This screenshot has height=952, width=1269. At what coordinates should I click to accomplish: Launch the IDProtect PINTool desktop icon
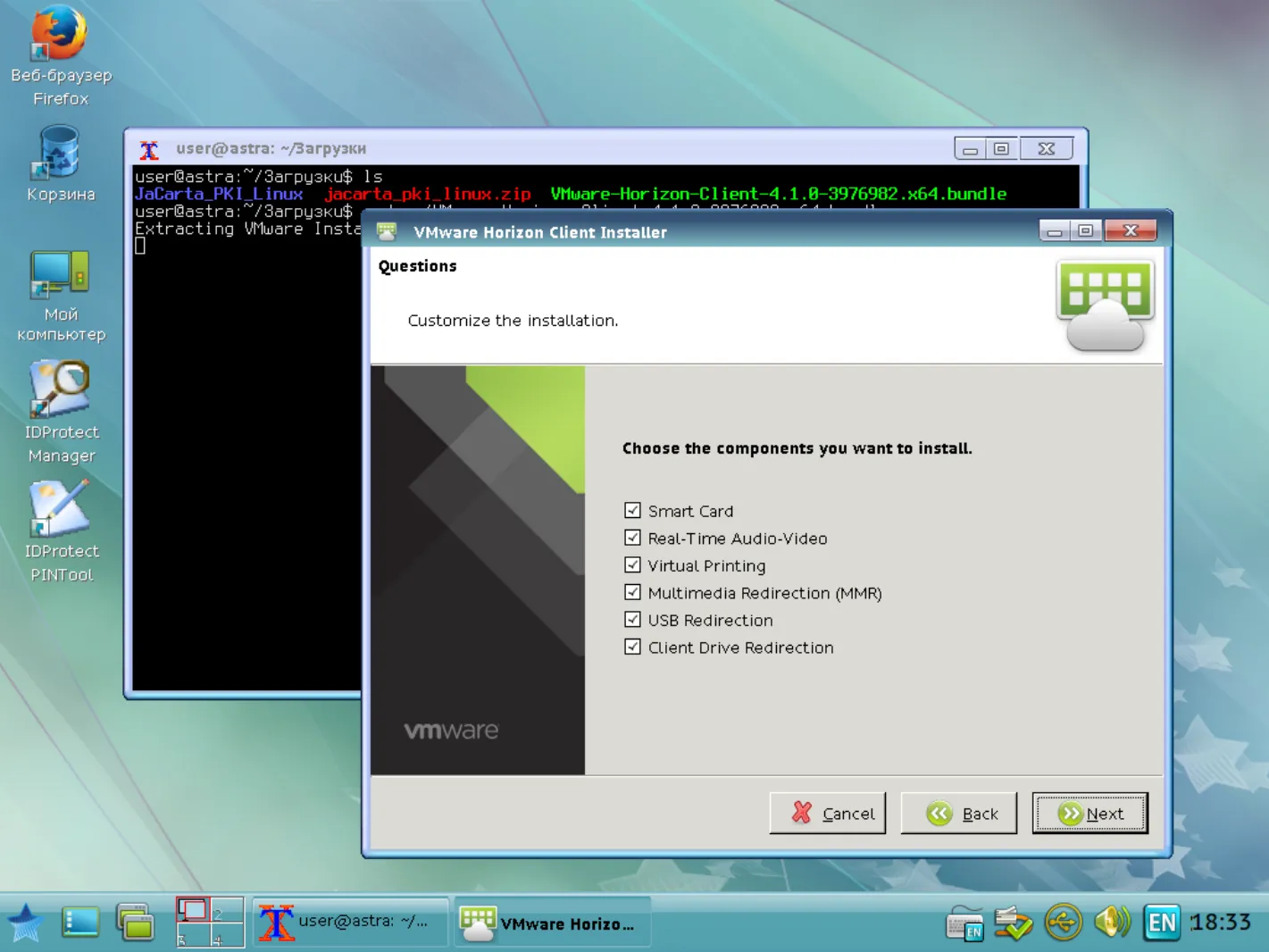[x=60, y=531]
